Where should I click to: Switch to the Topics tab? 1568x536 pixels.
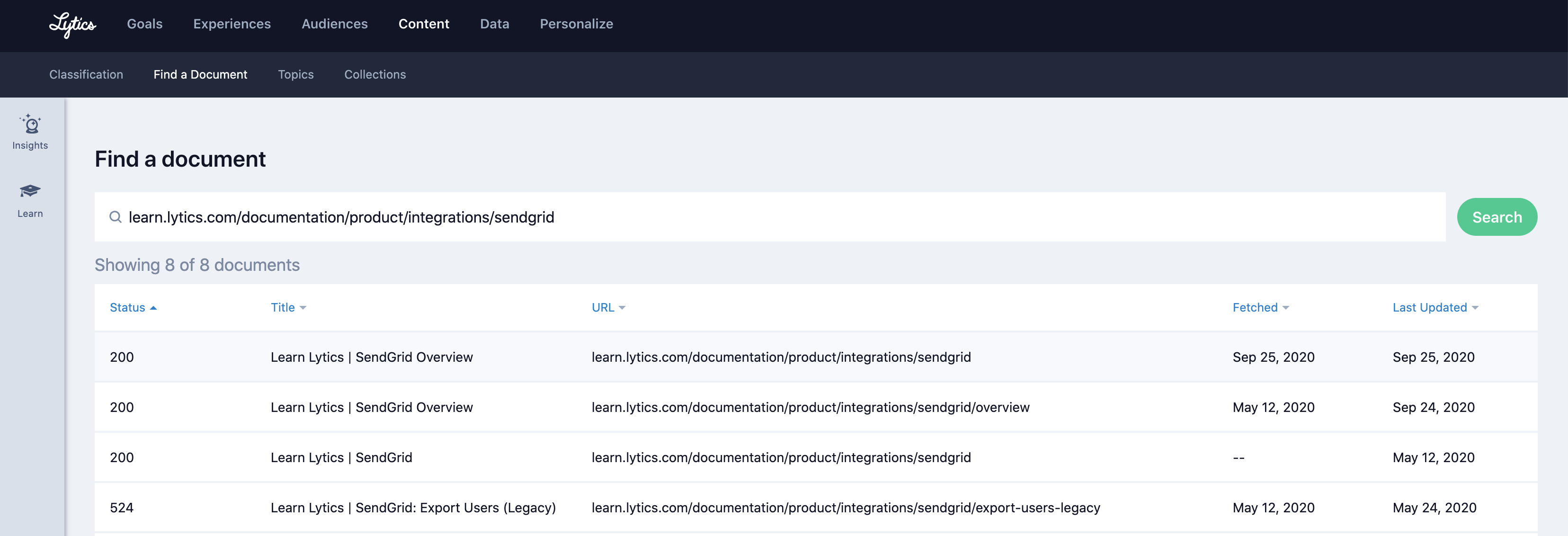click(295, 74)
